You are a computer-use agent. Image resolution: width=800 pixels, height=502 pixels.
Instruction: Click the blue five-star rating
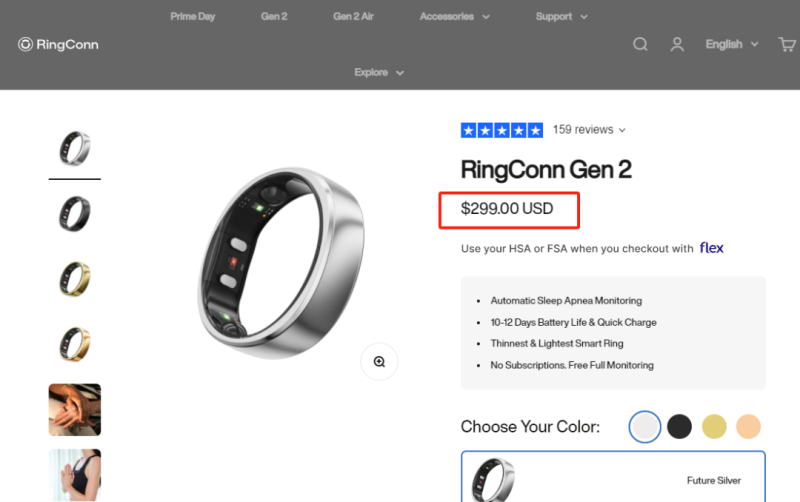[x=502, y=130]
